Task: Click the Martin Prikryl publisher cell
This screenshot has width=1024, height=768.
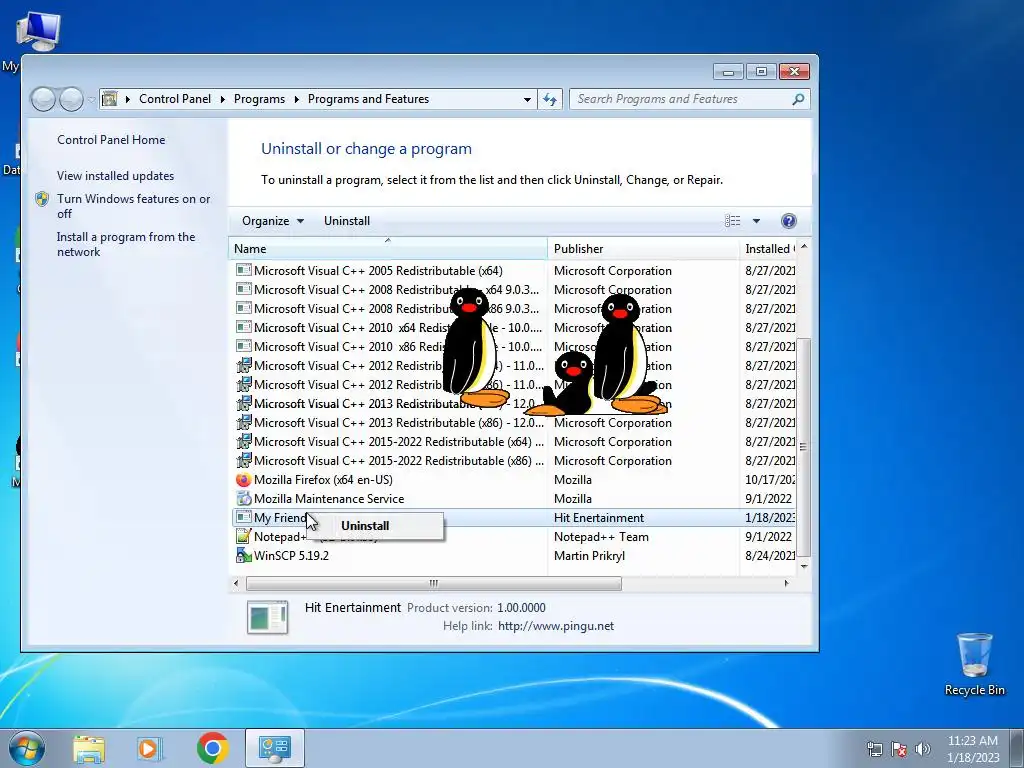Action: (x=589, y=556)
